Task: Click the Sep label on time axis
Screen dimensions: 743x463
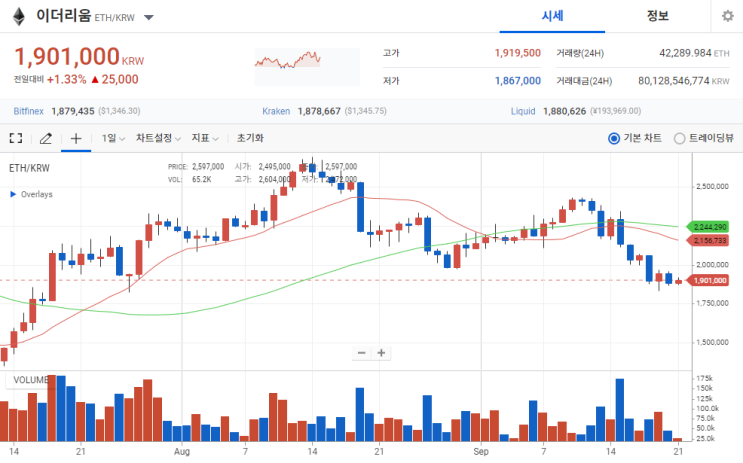Action: pos(481,451)
